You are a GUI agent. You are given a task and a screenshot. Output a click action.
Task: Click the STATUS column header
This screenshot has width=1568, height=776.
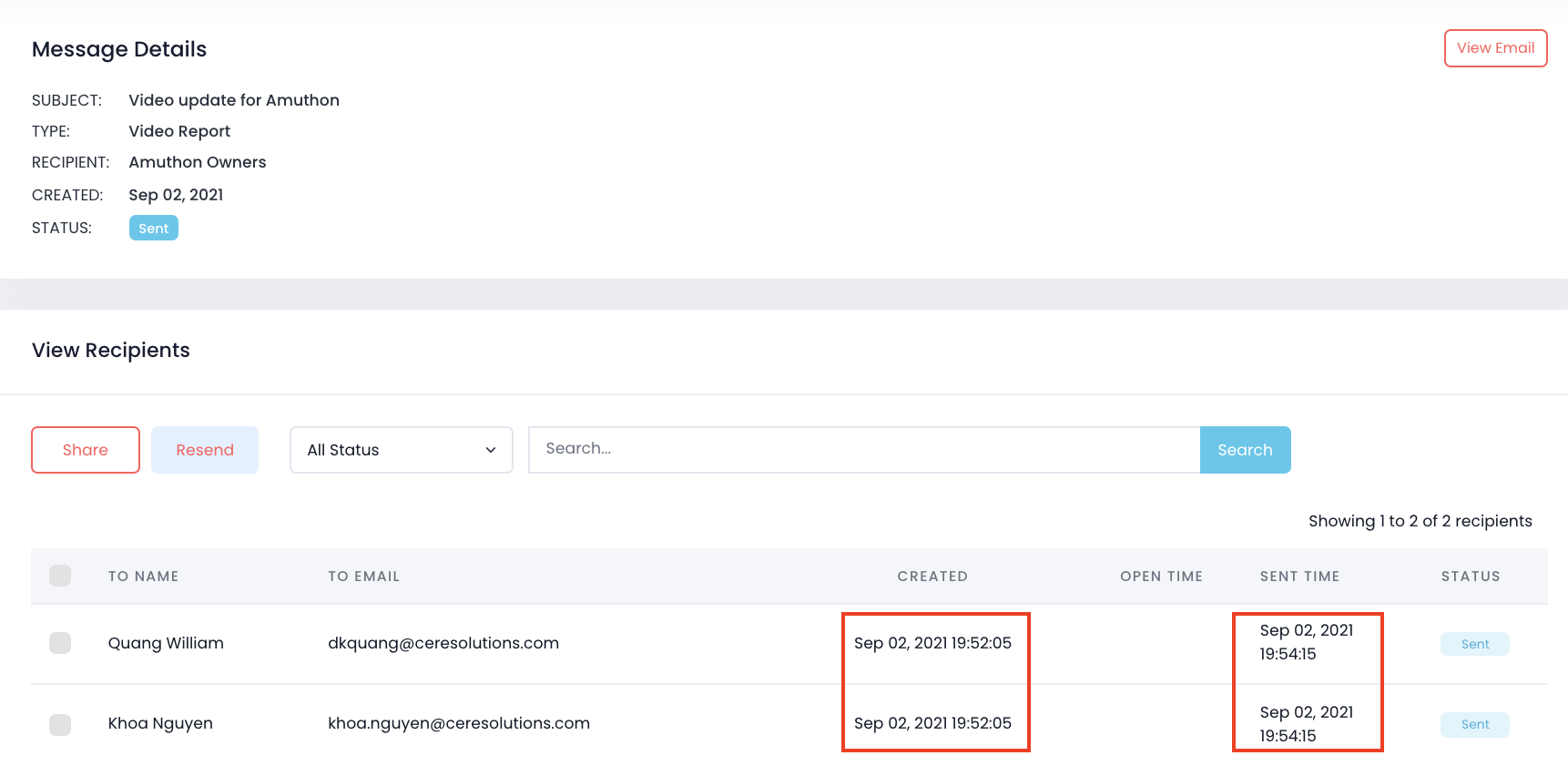click(x=1470, y=577)
